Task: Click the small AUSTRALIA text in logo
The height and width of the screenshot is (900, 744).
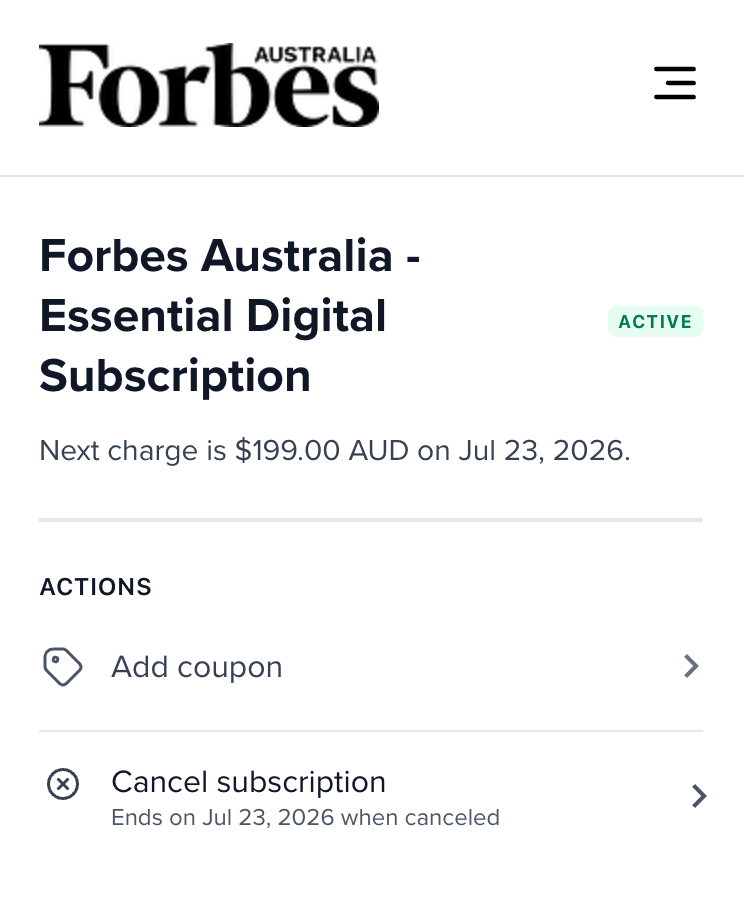Action: click(314, 54)
